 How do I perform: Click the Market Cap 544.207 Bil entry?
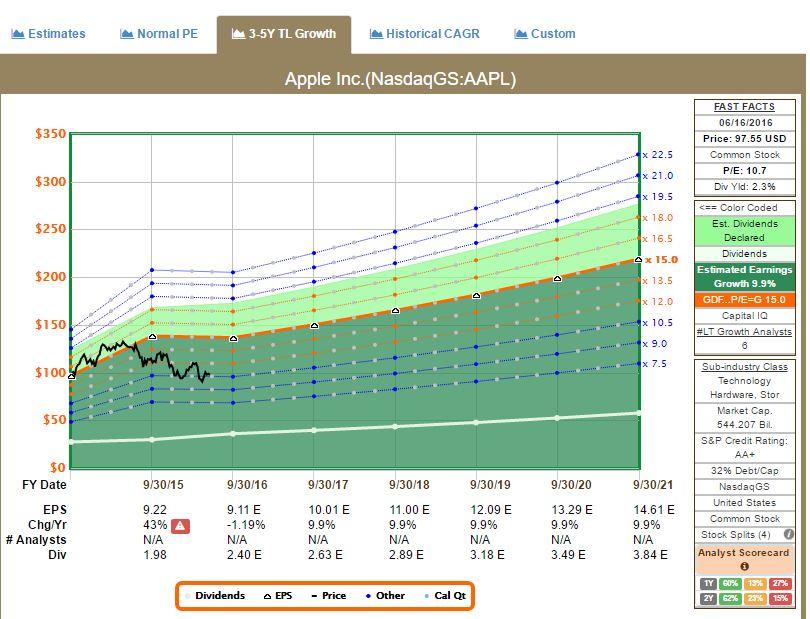tap(744, 417)
